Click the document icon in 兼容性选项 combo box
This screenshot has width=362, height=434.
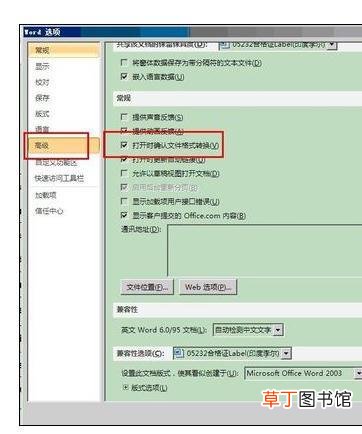179,353
